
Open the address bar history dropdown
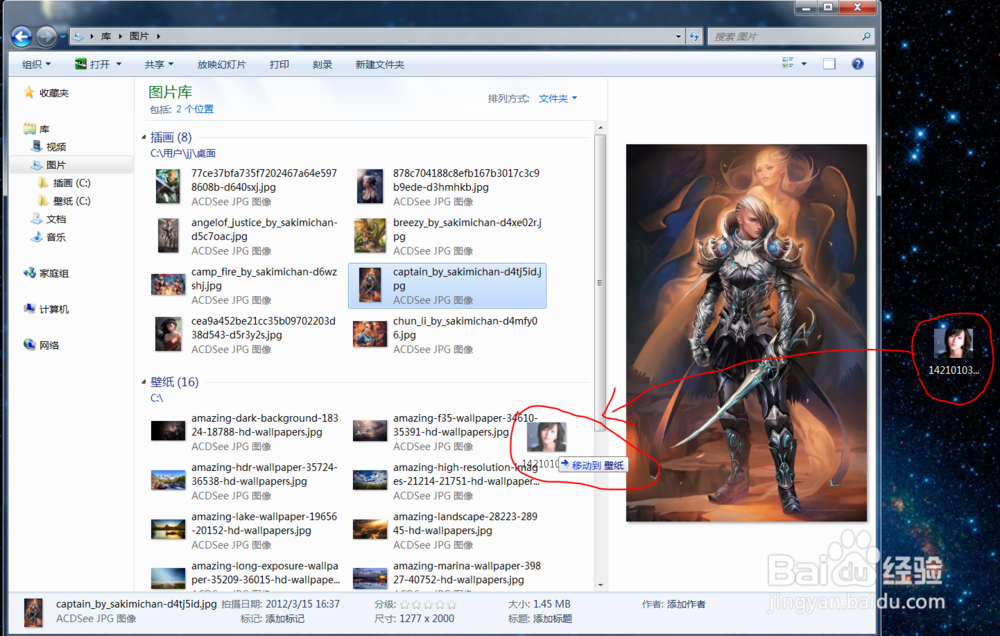(678, 36)
